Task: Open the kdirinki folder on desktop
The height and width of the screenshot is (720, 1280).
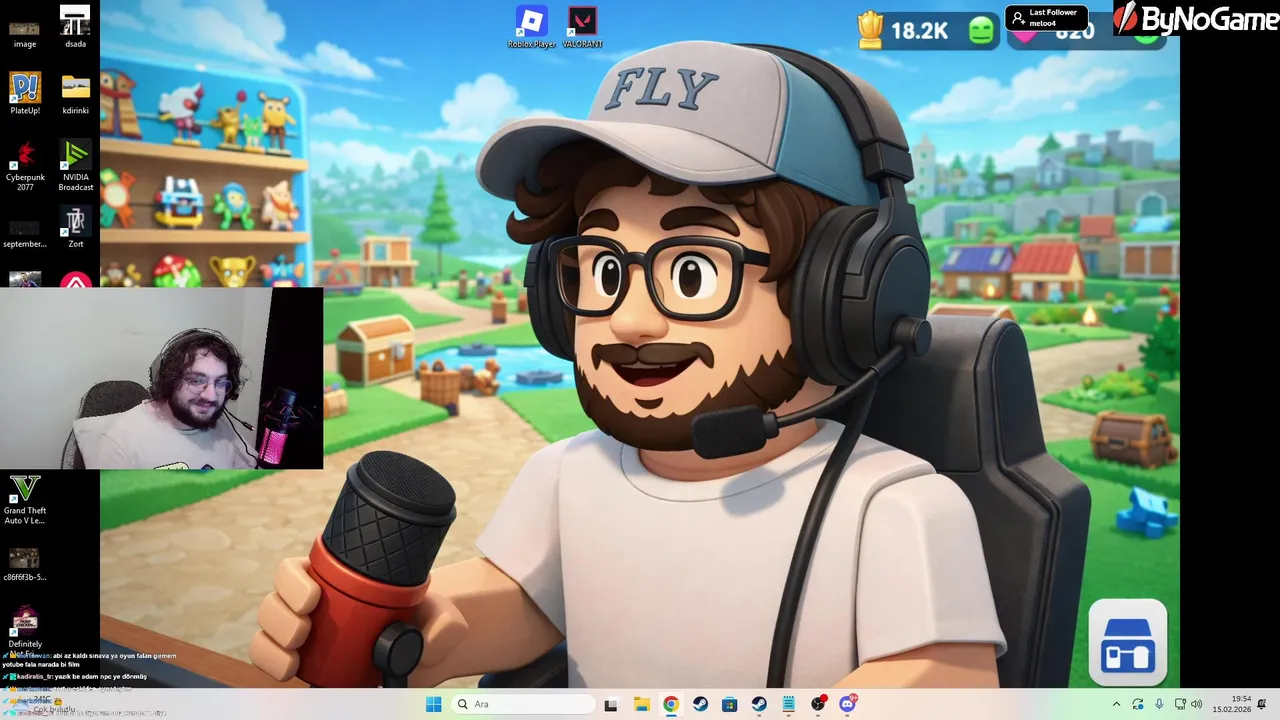Action: 76,94
